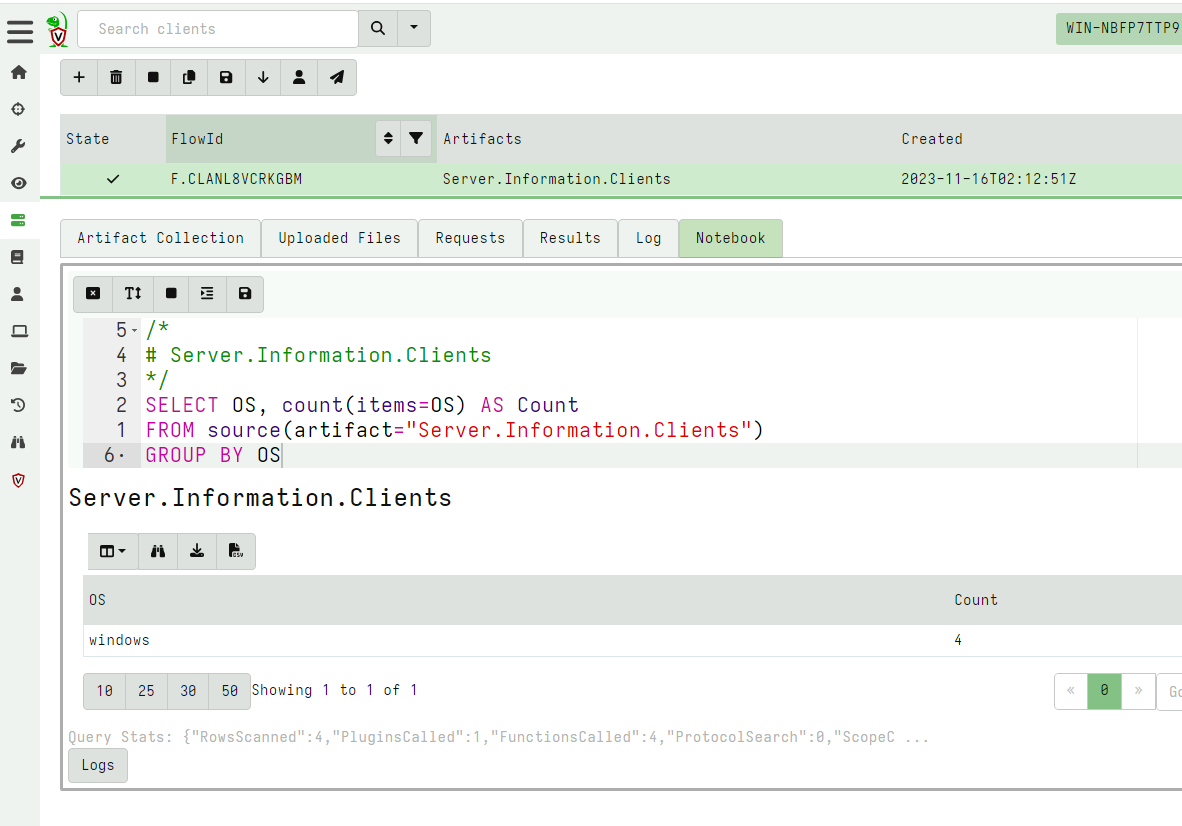Click the paper plane icon in flows toolbar

coord(337,77)
